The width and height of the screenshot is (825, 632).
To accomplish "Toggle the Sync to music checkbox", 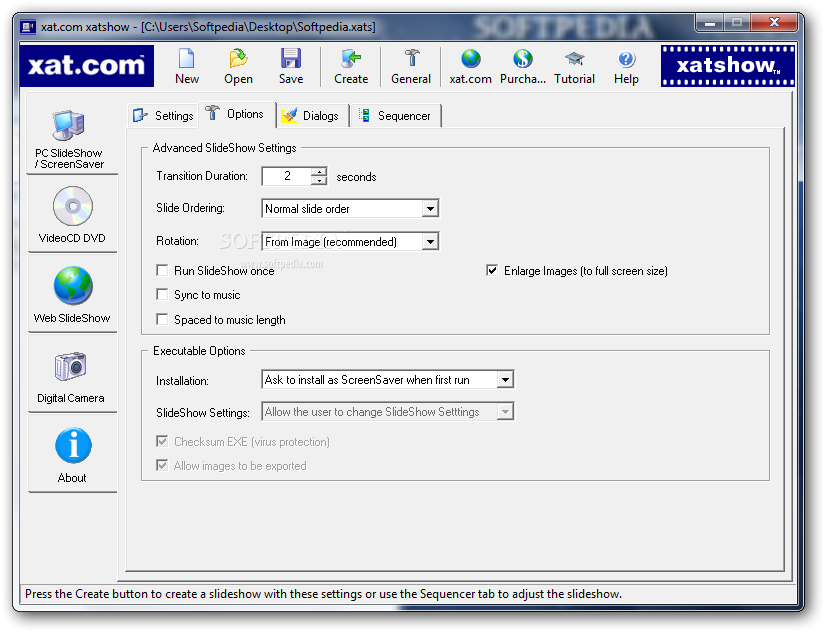I will pyautogui.click(x=162, y=294).
